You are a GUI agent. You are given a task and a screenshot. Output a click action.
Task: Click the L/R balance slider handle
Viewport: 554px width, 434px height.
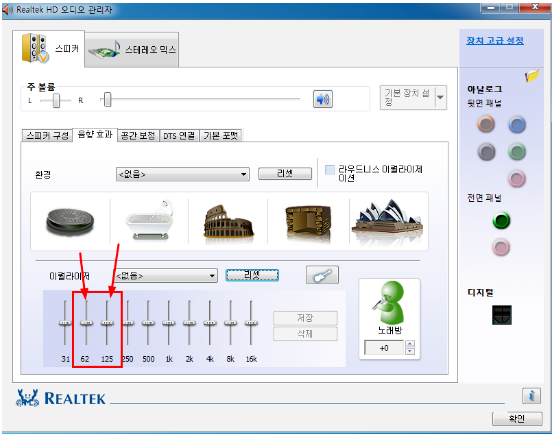coord(56,100)
